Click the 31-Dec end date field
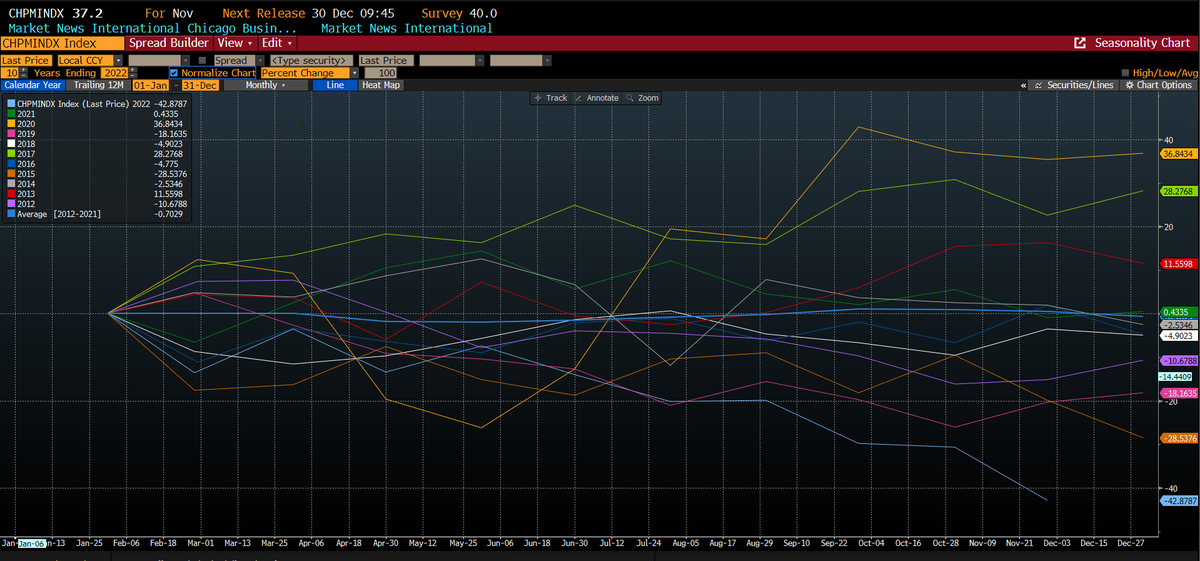 [x=201, y=85]
